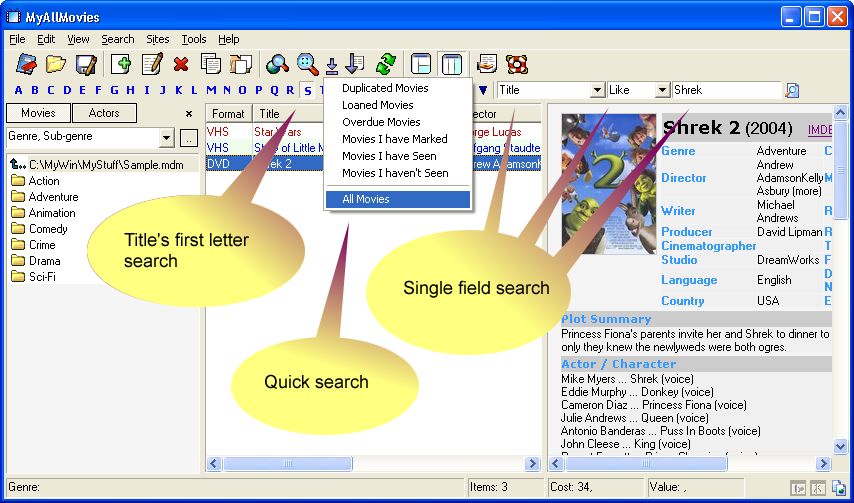The image size is (854, 503).
Task: Filter titles by letter S
Action: click(308, 90)
